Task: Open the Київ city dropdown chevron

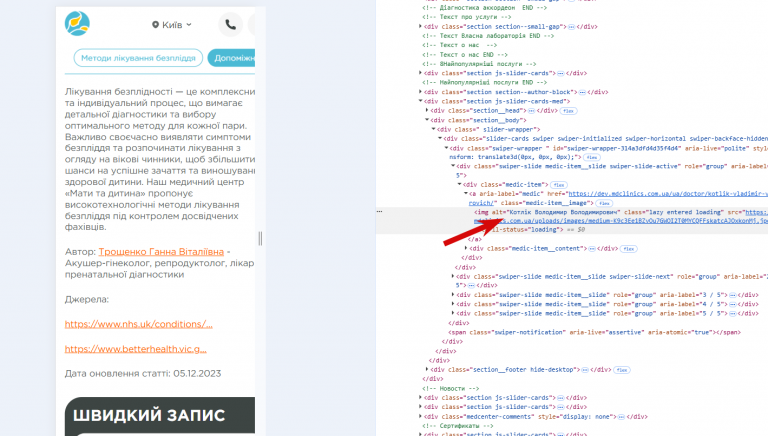Action: [189, 24]
